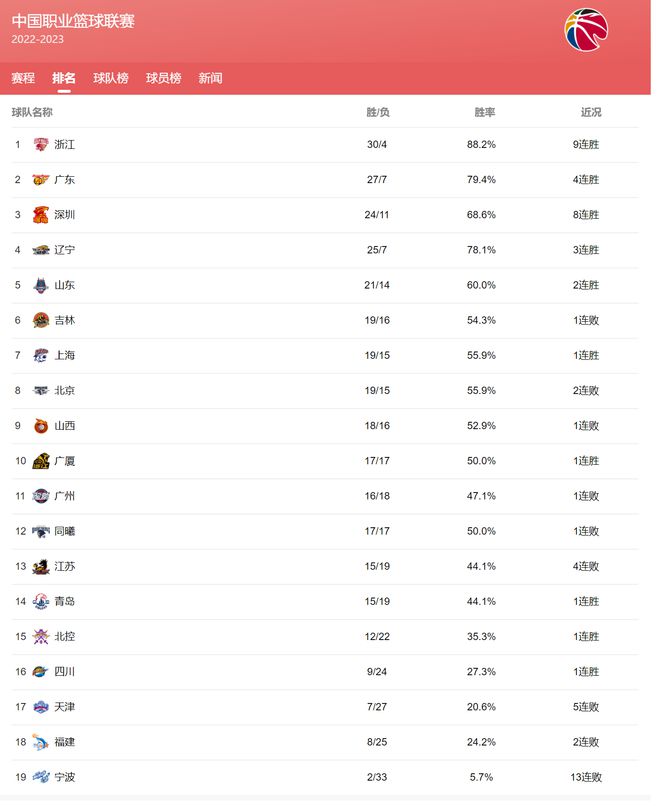Select the 球员榜 tab

[164, 78]
